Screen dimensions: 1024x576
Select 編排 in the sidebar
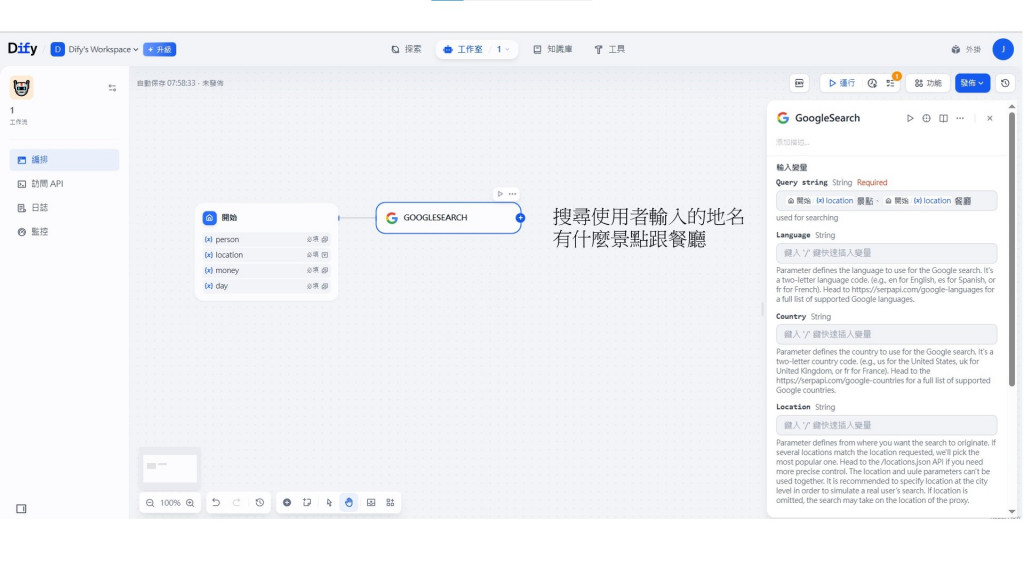click(x=64, y=159)
